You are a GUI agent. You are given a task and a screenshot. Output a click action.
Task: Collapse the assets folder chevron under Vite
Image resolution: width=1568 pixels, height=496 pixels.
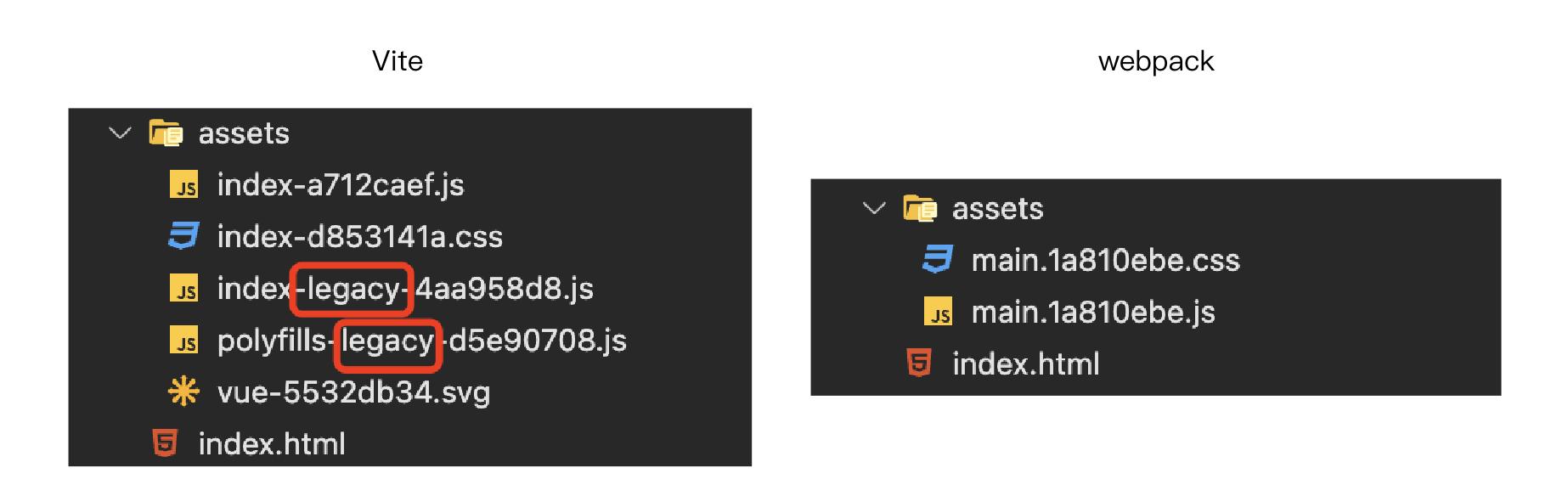click(x=121, y=133)
